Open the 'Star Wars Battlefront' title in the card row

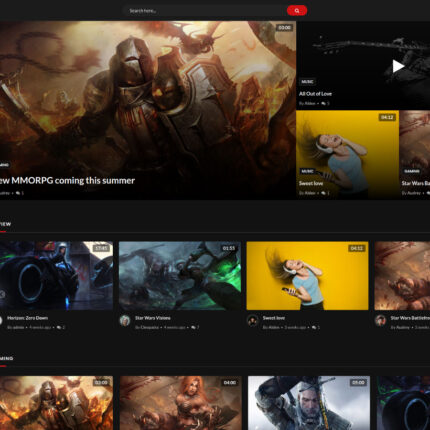410,318
